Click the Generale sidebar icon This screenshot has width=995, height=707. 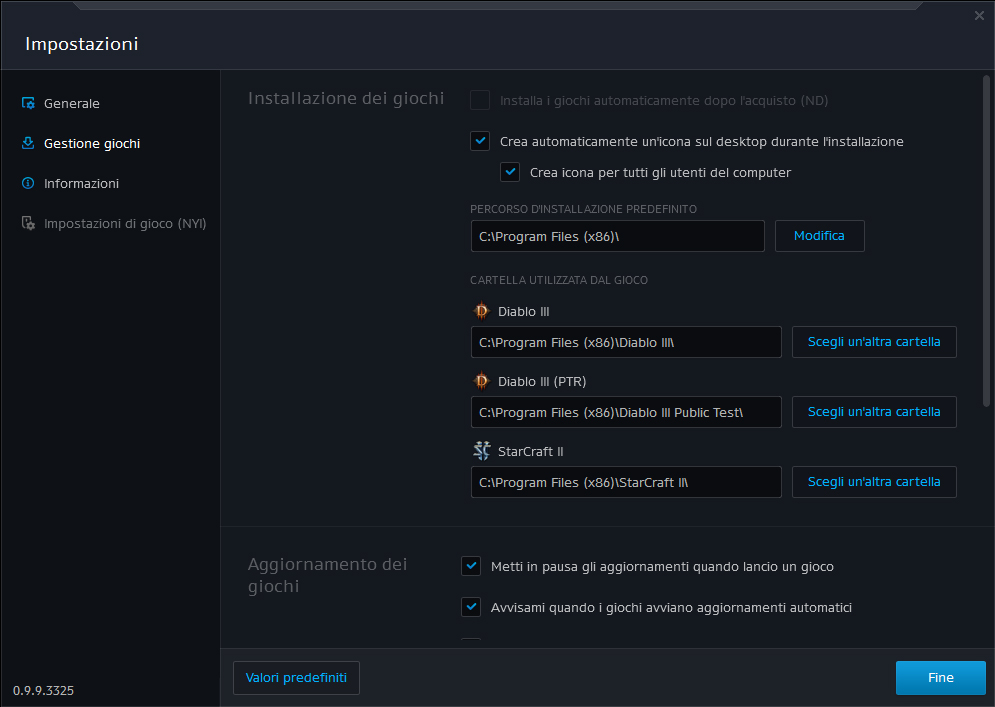[x=28, y=103]
